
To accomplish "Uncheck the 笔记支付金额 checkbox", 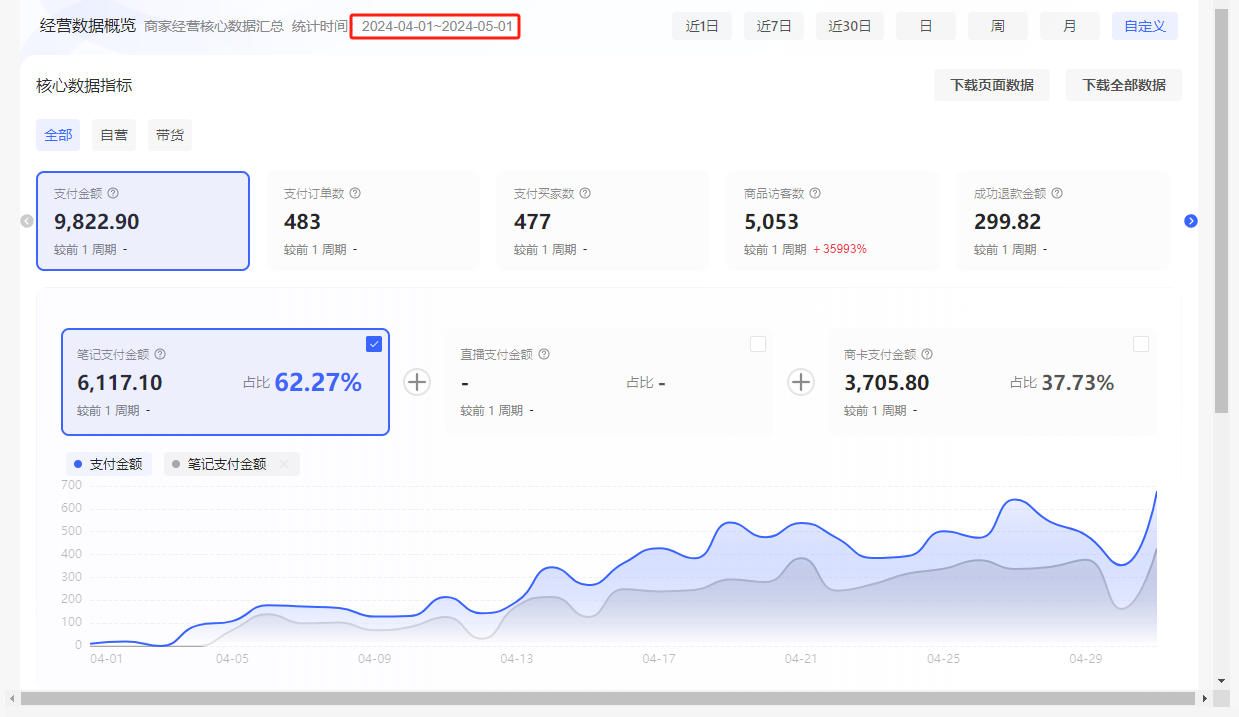I will point(374,344).
